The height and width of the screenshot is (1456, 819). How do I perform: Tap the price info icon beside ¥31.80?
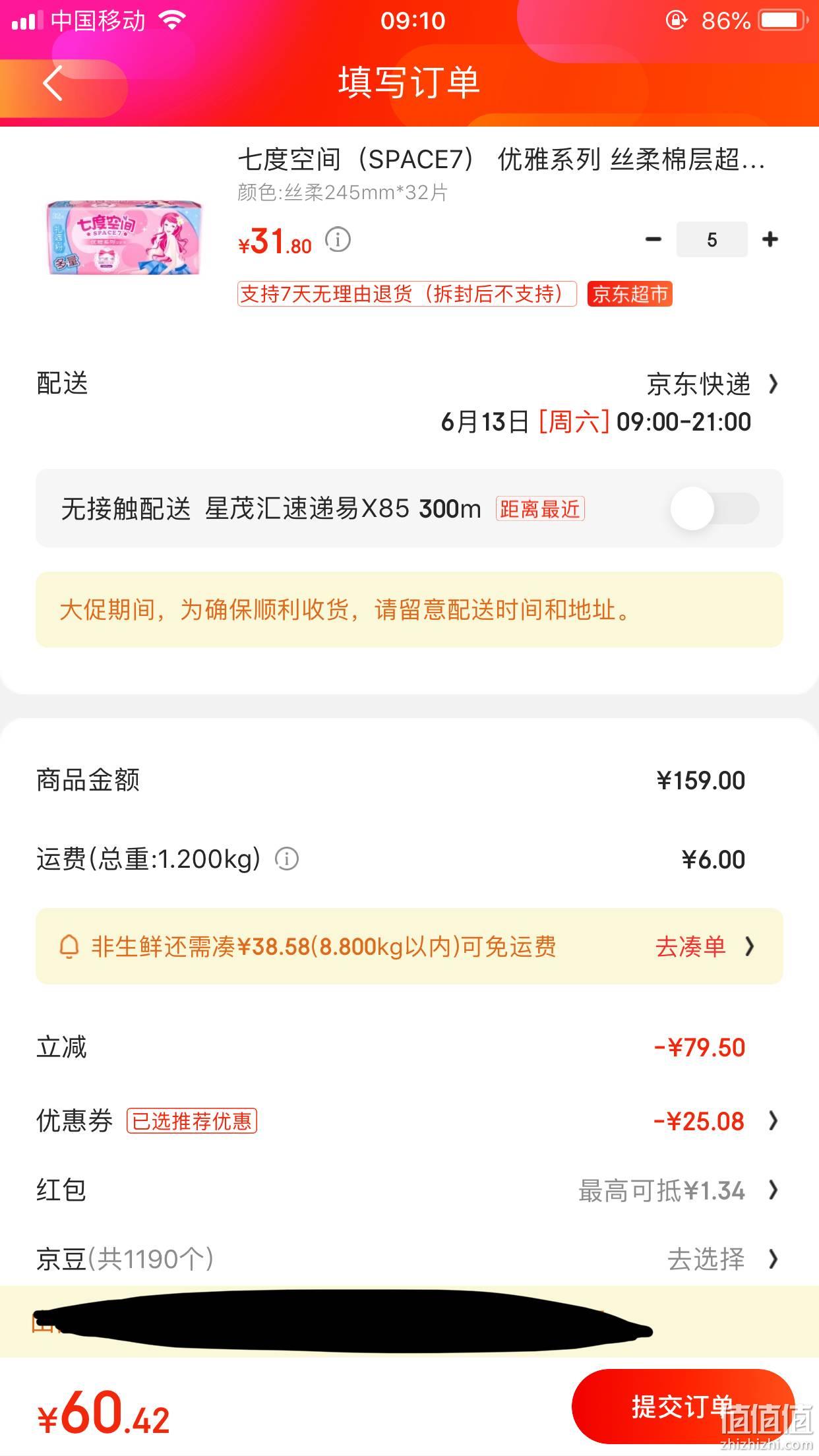tap(338, 239)
